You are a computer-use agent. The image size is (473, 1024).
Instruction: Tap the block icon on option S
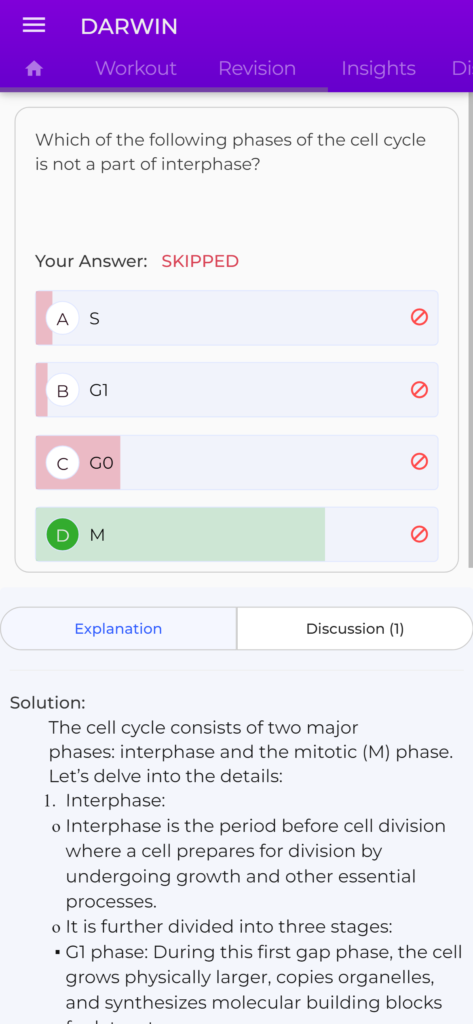(419, 317)
